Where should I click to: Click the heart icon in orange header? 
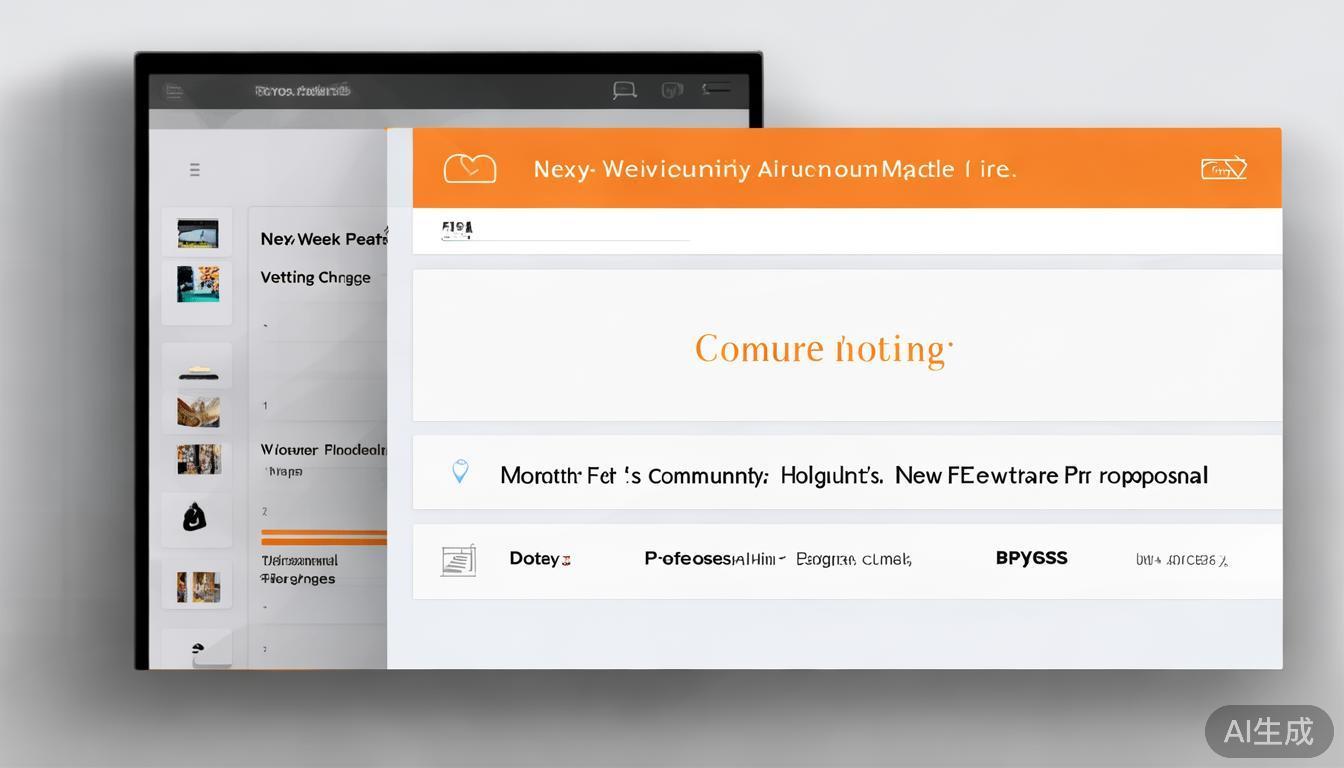point(469,168)
